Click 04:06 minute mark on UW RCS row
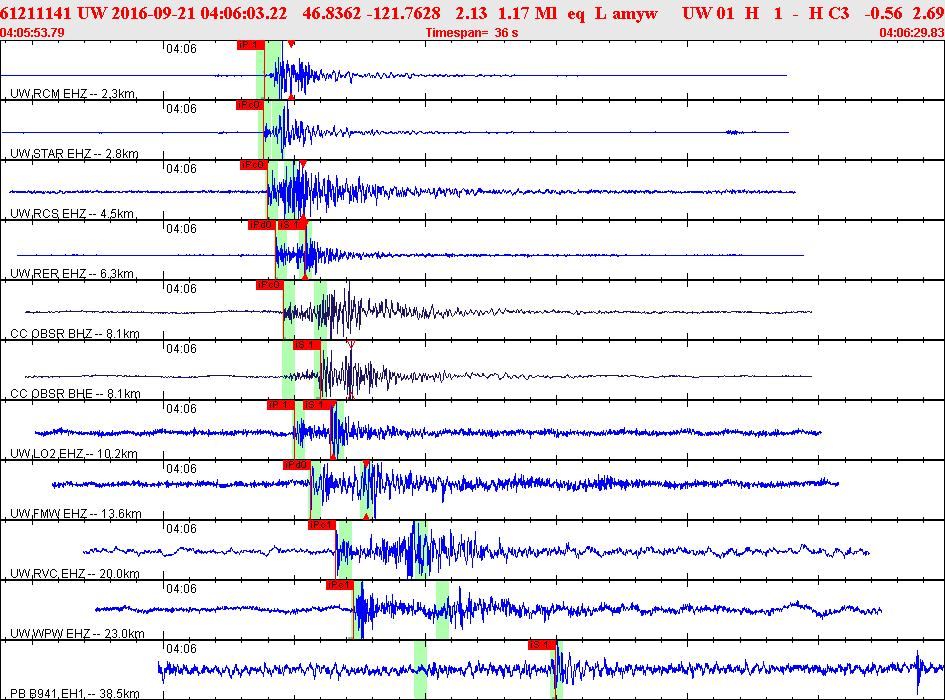The height and width of the screenshot is (700, 945). [x=181, y=169]
